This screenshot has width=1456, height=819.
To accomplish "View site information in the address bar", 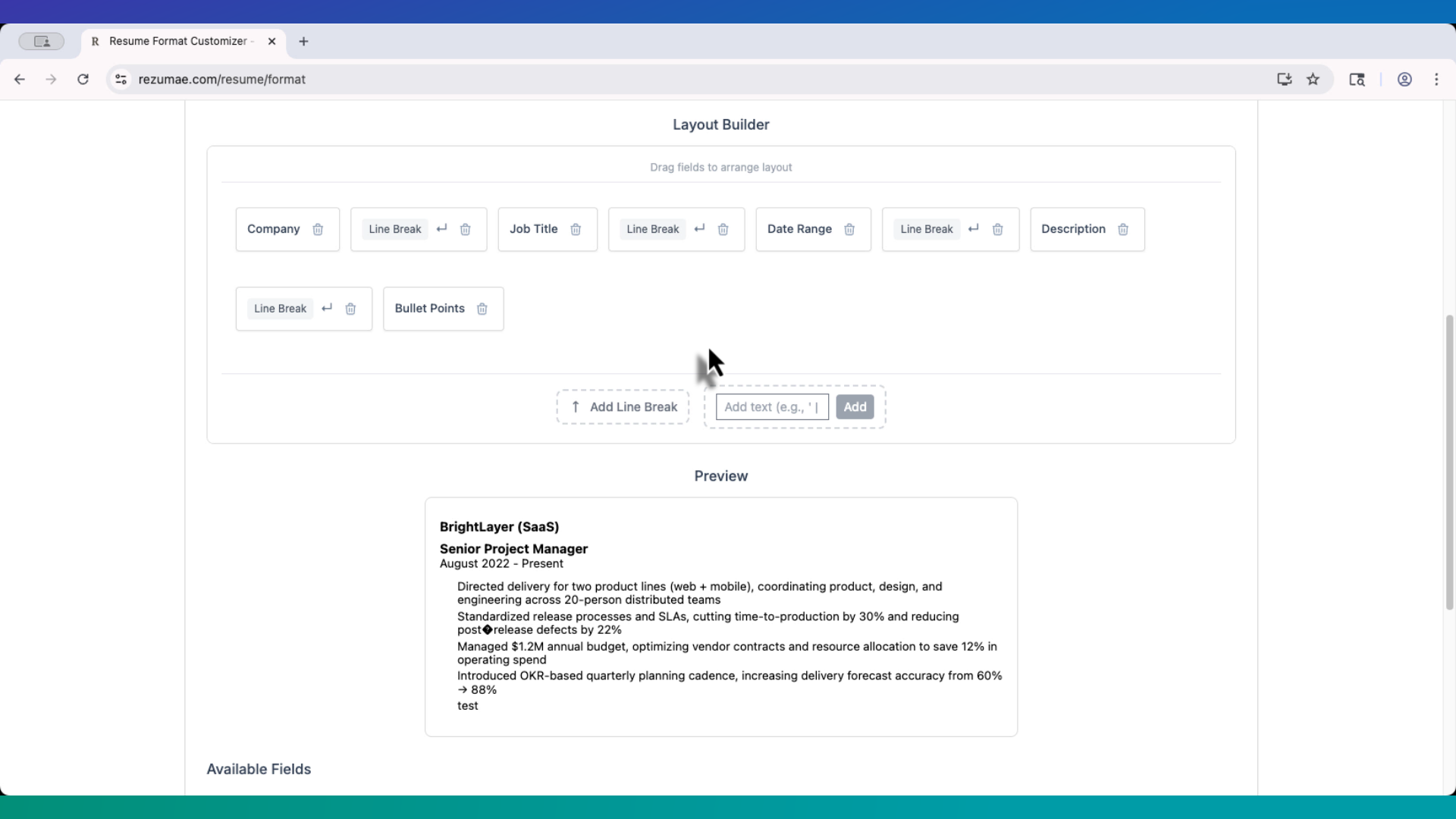I will tap(121, 79).
